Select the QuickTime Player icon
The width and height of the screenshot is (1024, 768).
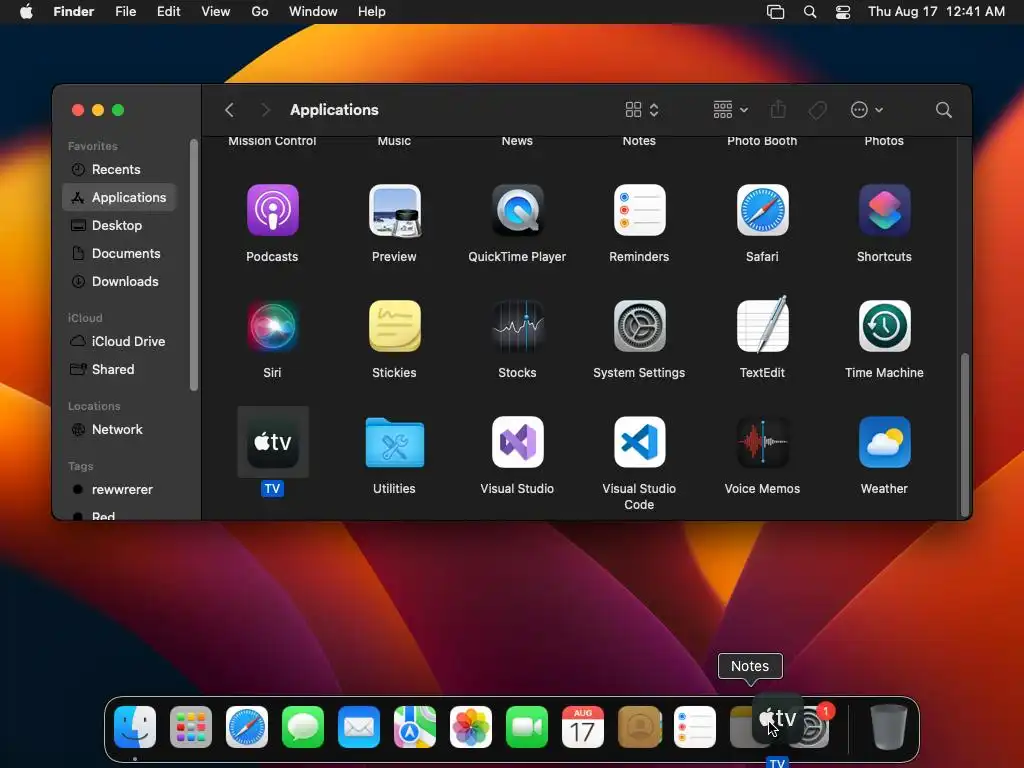point(517,210)
